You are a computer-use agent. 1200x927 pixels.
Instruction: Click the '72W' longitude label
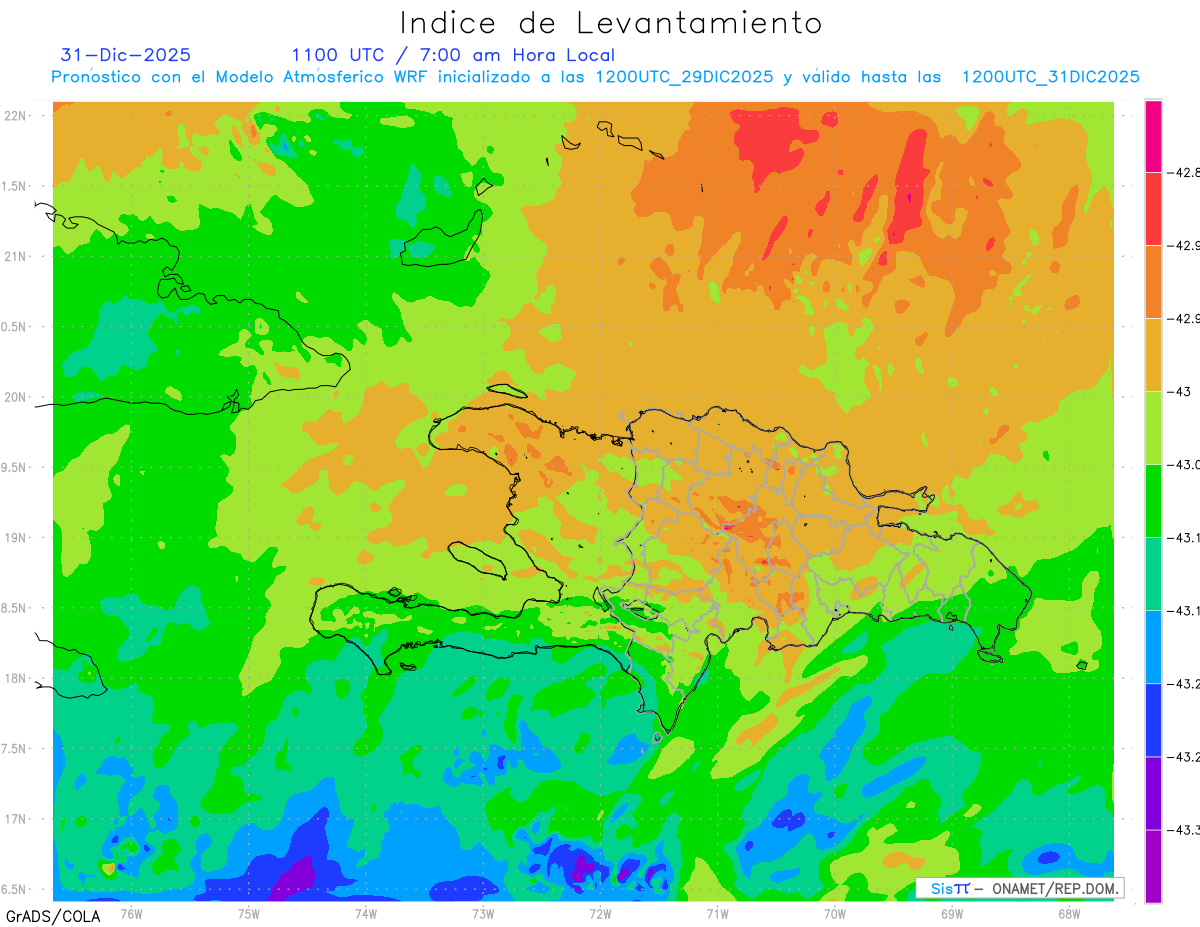(x=600, y=913)
